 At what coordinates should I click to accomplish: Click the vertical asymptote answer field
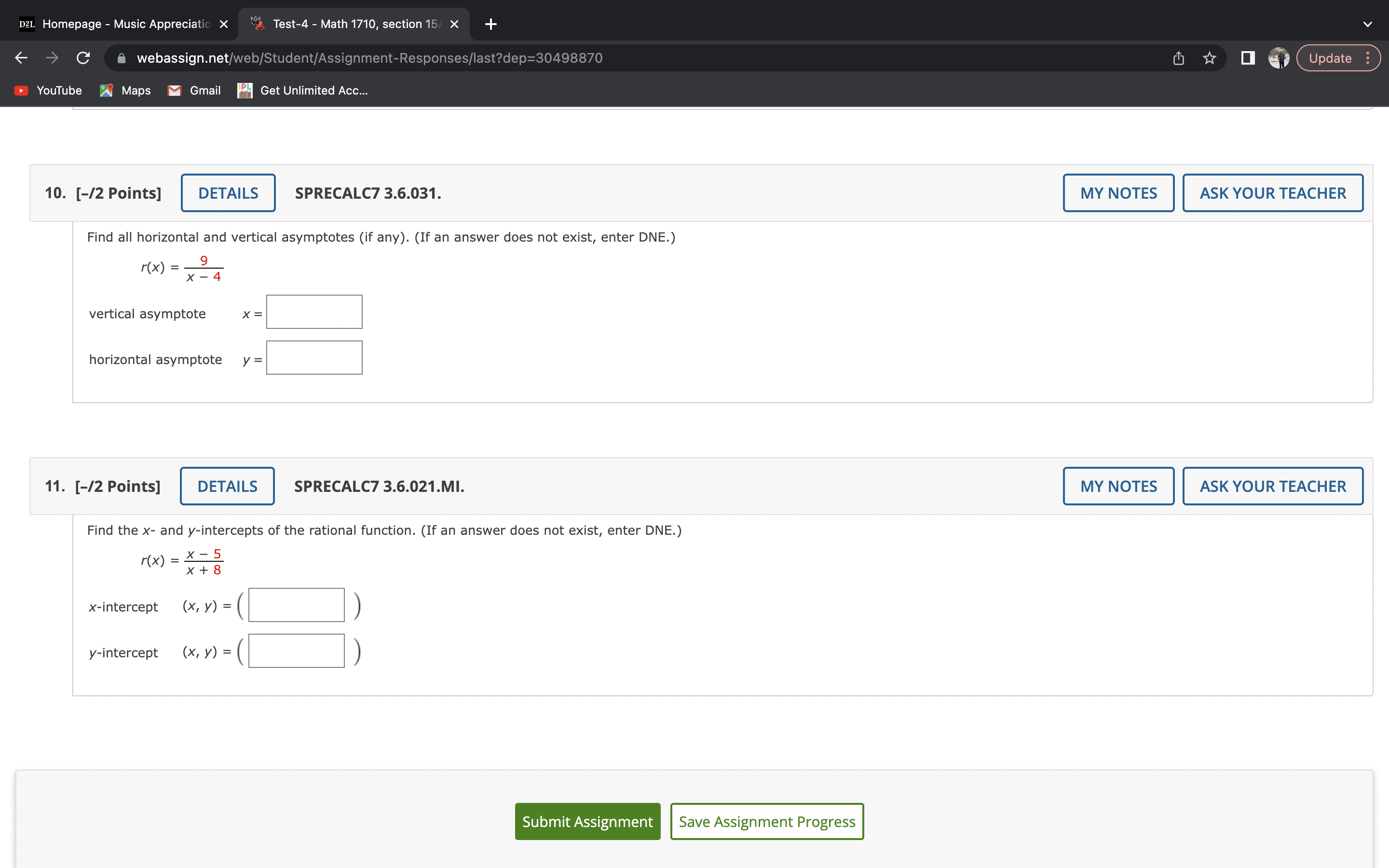tap(314, 312)
